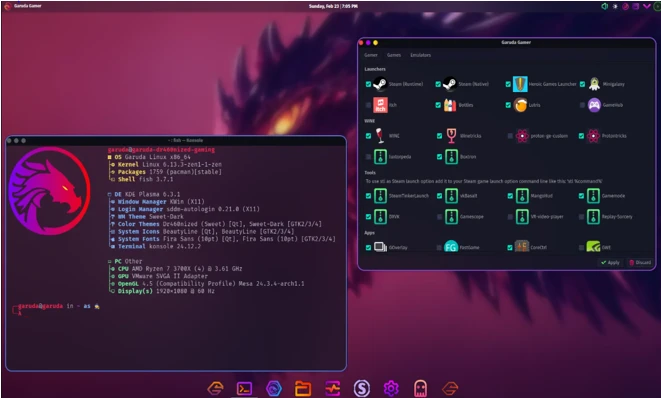This screenshot has width=661, height=398.
Task: Click the Steam (Native) launcher icon
Action: point(450,84)
